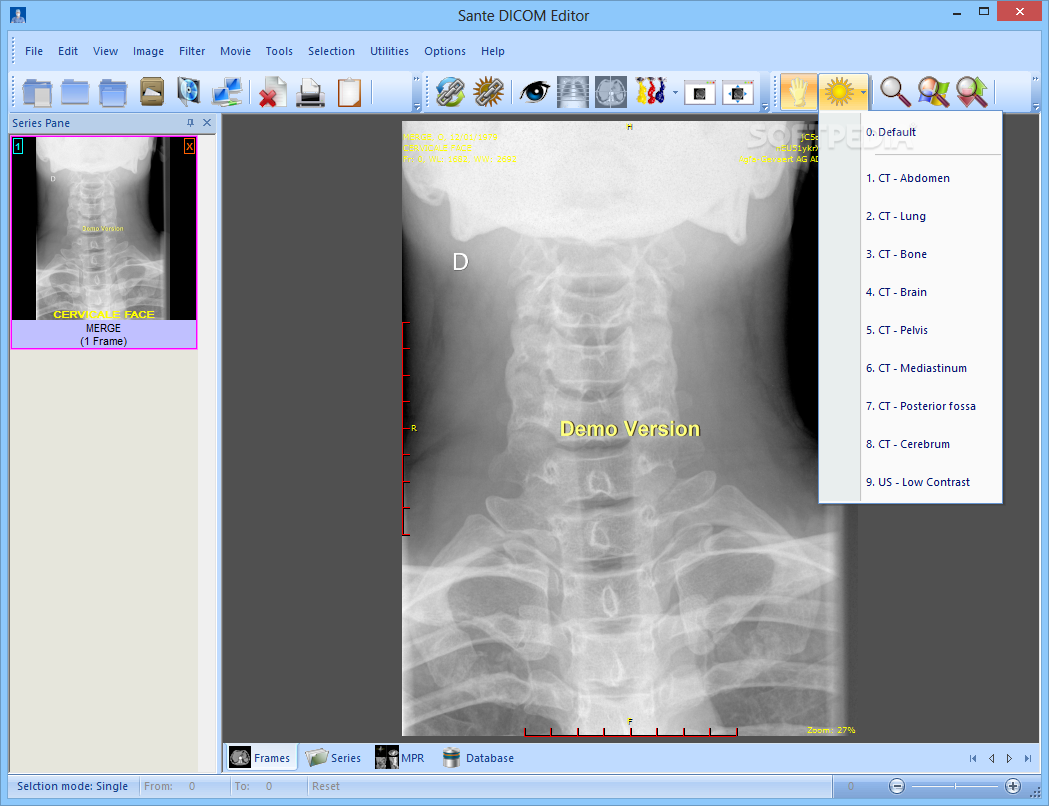Open the Selection menu
The image size is (1049, 806).
pos(331,51)
